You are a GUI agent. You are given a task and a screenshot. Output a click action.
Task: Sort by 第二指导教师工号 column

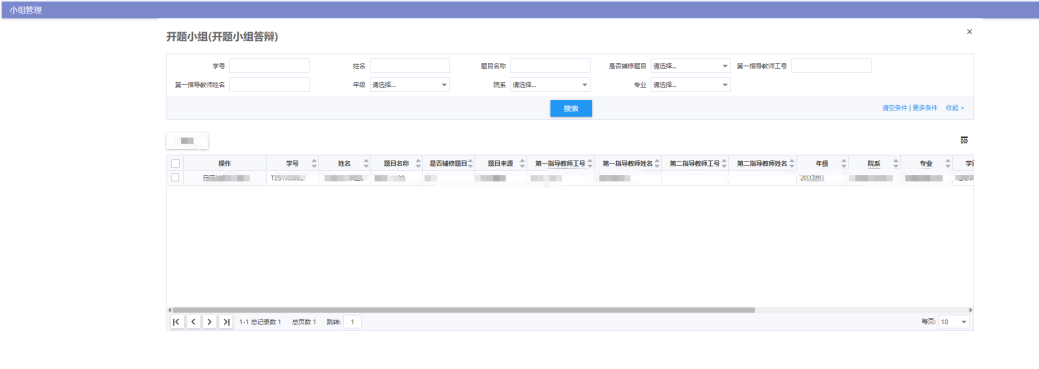coord(724,164)
